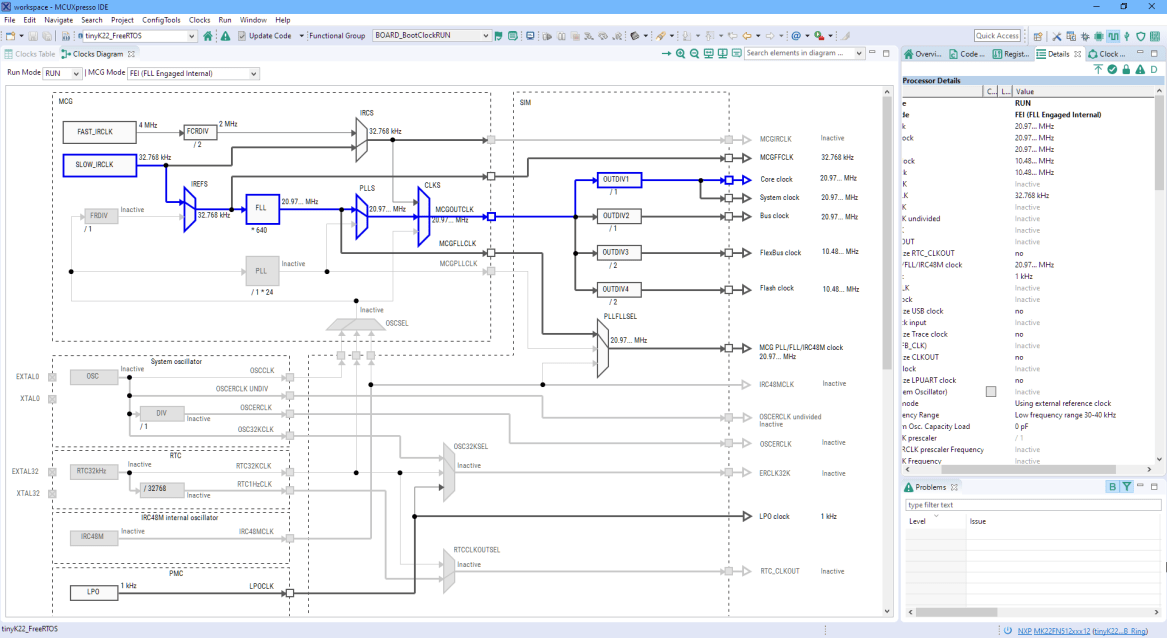The width and height of the screenshot is (1167, 638).
Task: Click the Zoom Out icon above the diagram
Action: point(694,52)
